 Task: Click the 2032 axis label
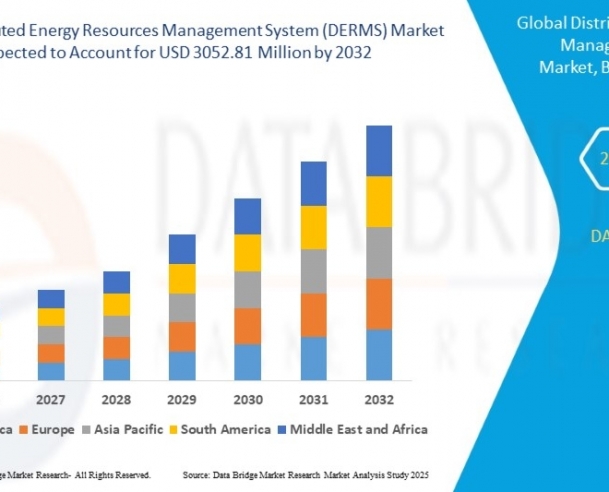379,400
